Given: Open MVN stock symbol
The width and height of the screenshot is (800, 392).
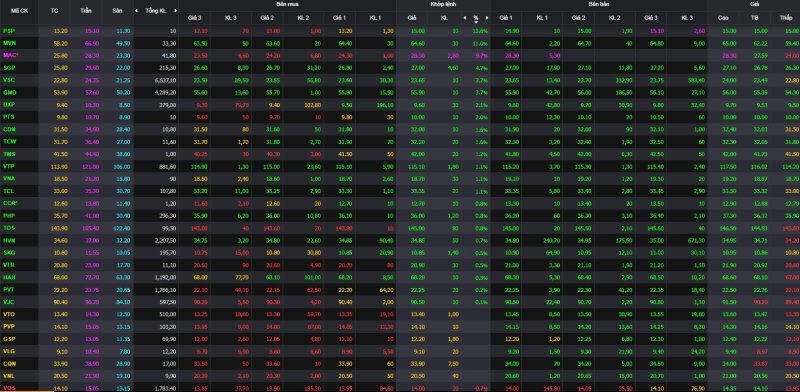Looking at the screenshot, I should click(9, 43).
